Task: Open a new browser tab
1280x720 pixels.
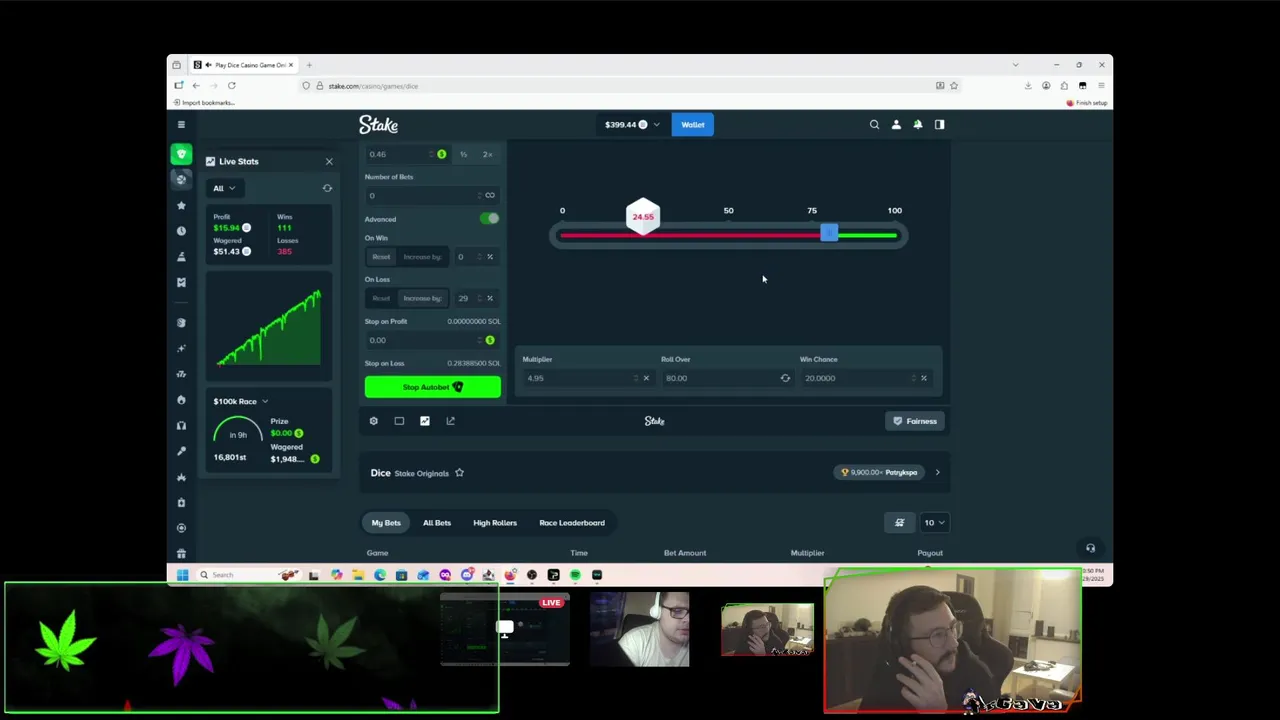Action: pos(309,65)
